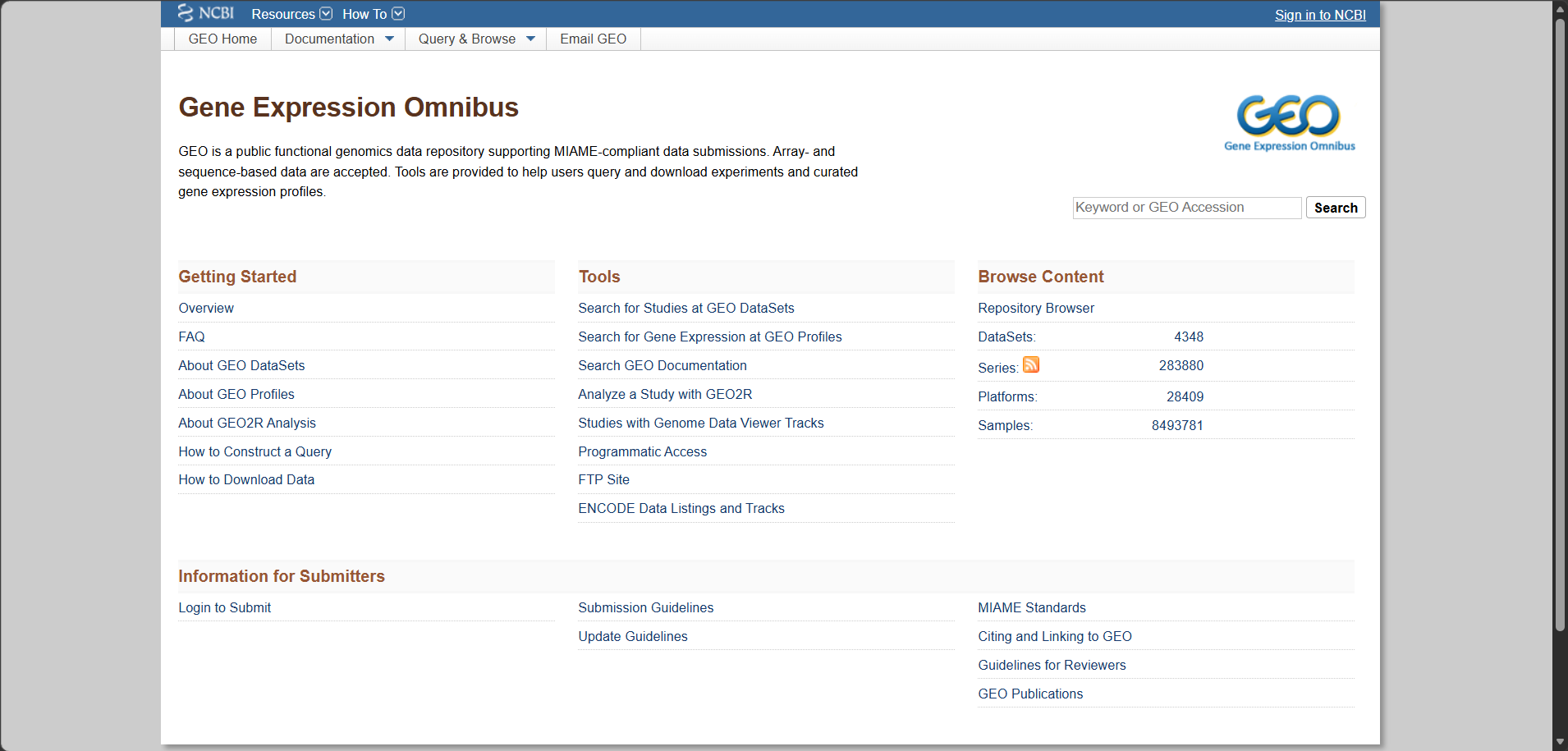Click the scrollbar down arrow
The image size is (1568, 751).
pos(1560,742)
